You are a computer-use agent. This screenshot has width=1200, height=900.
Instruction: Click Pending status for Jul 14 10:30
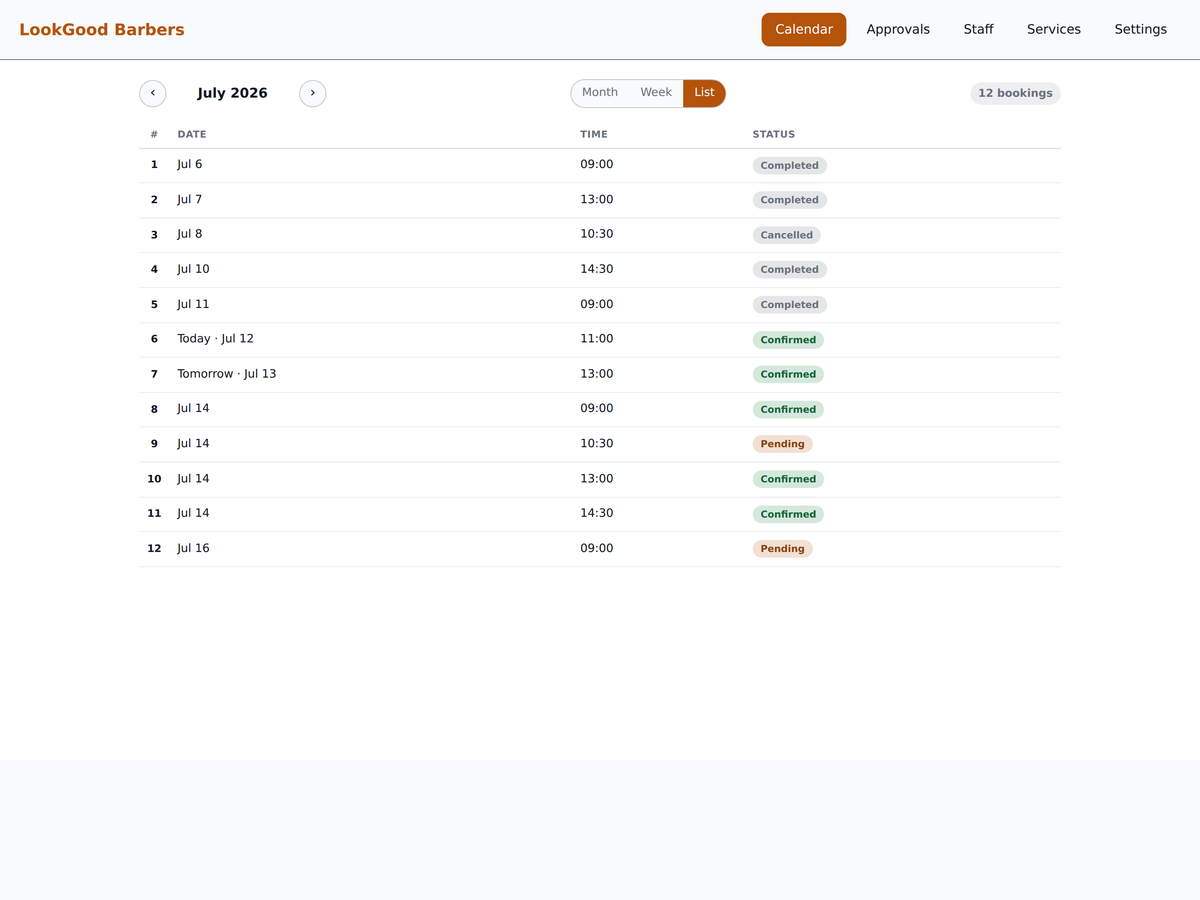(x=783, y=444)
